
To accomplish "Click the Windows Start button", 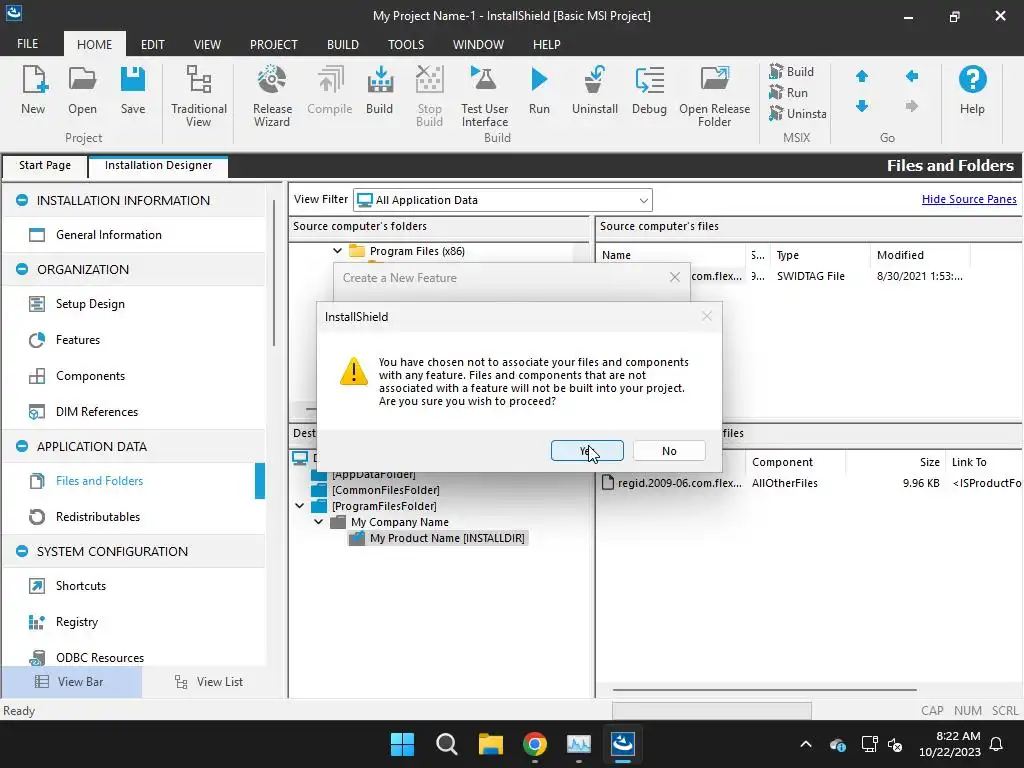I will tap(402, 744).
